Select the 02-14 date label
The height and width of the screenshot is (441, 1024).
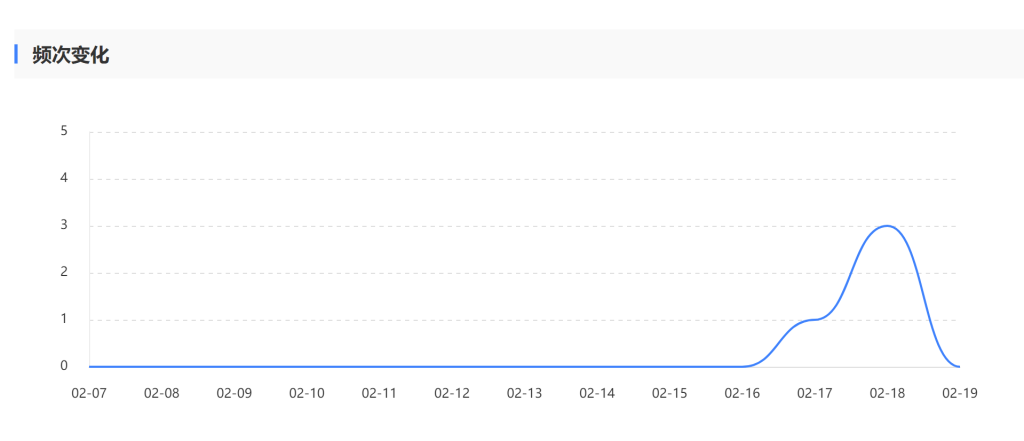point(597,394)
